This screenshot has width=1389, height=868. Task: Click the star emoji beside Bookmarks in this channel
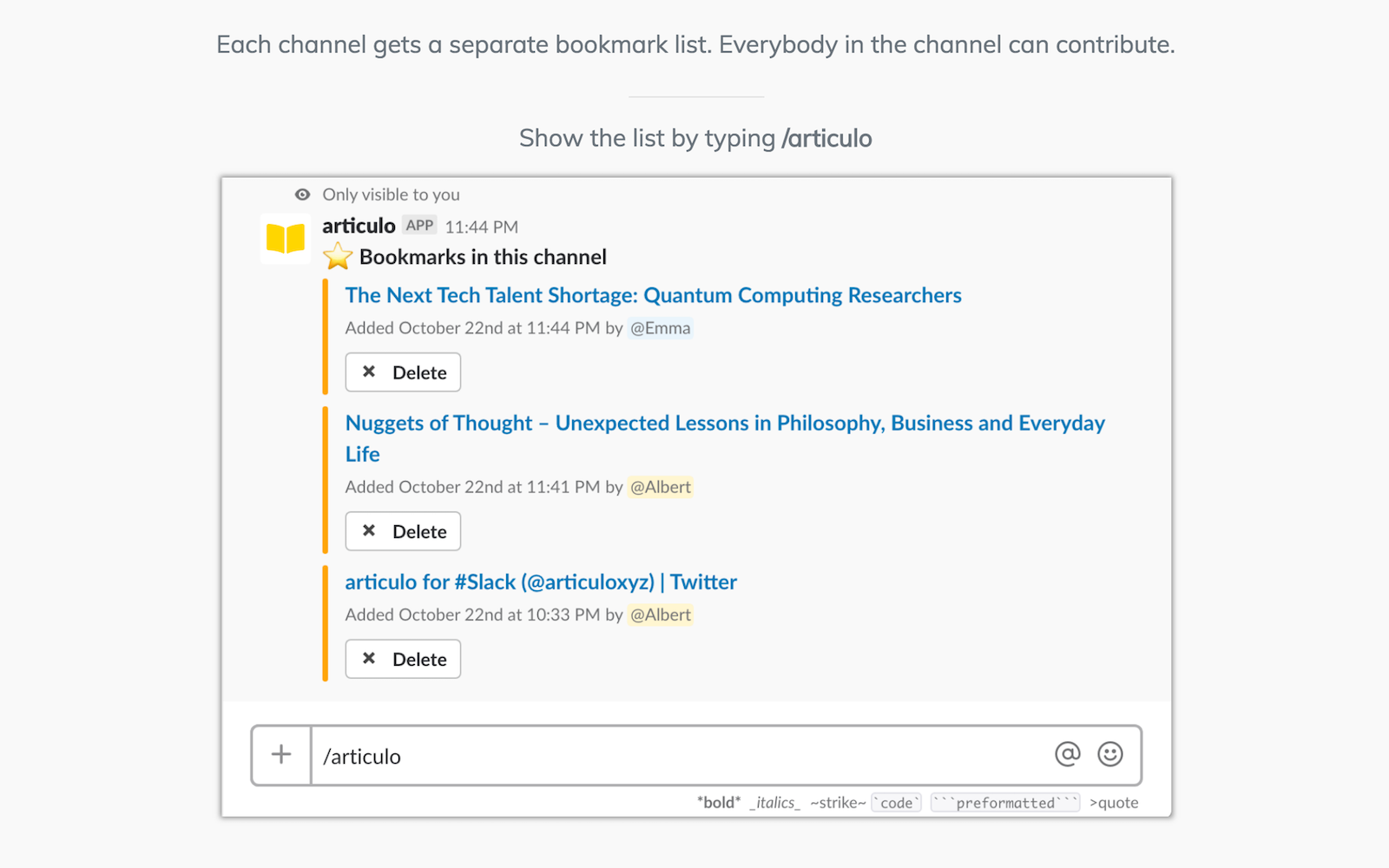coord(338,256)
